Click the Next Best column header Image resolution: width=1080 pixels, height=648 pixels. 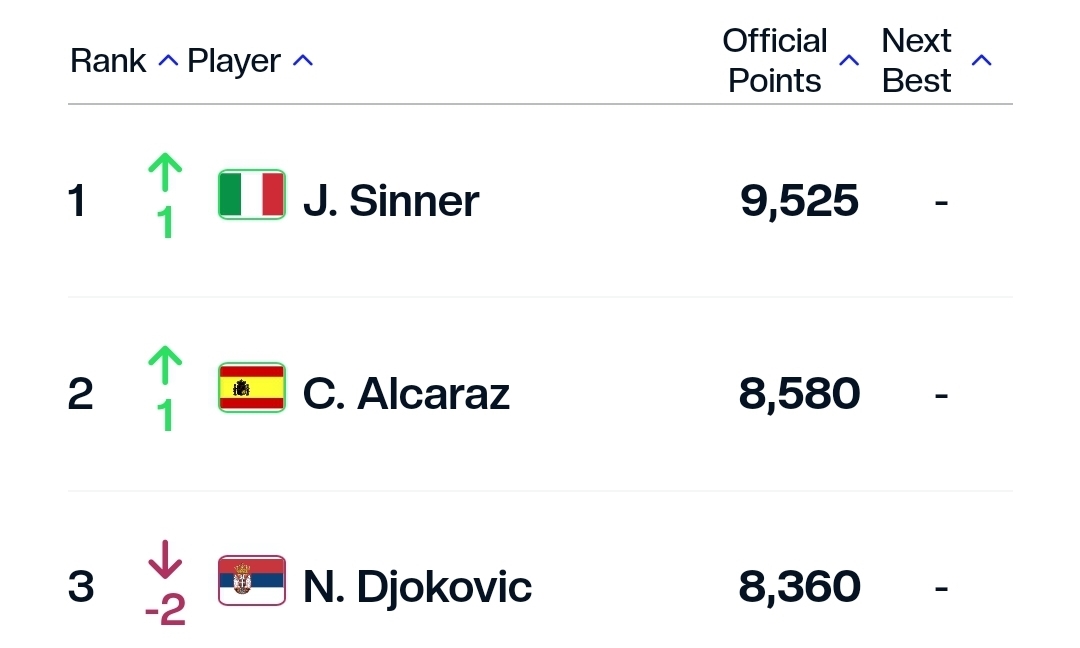[916, 61]
